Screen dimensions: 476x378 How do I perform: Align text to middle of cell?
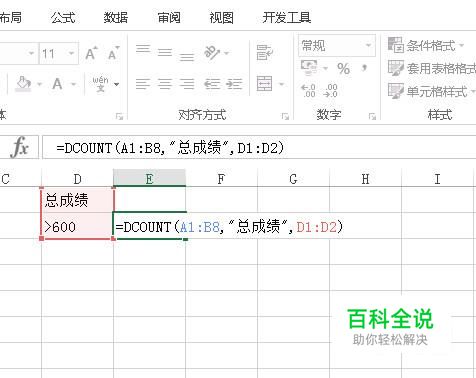tap(165, 52)
